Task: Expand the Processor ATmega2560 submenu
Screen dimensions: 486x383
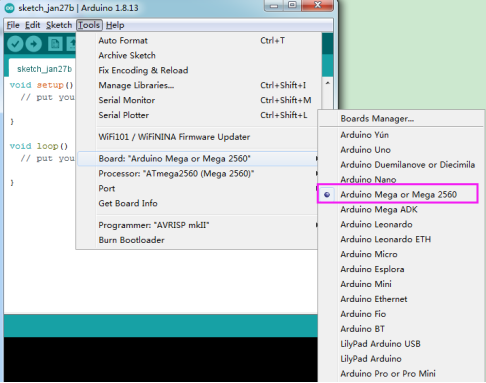Action: pos(197,174)
